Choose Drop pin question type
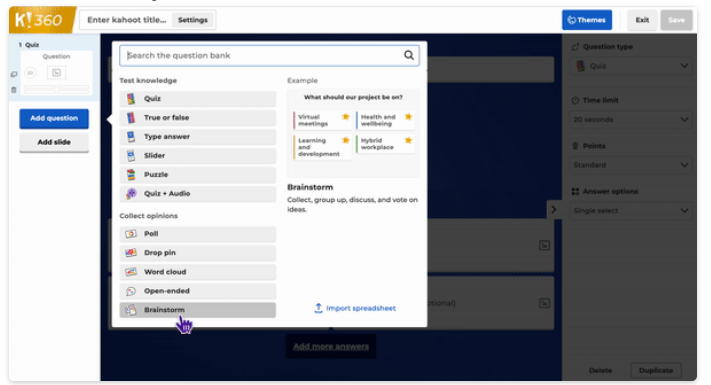The image size is (711, 385). [198, 253]
